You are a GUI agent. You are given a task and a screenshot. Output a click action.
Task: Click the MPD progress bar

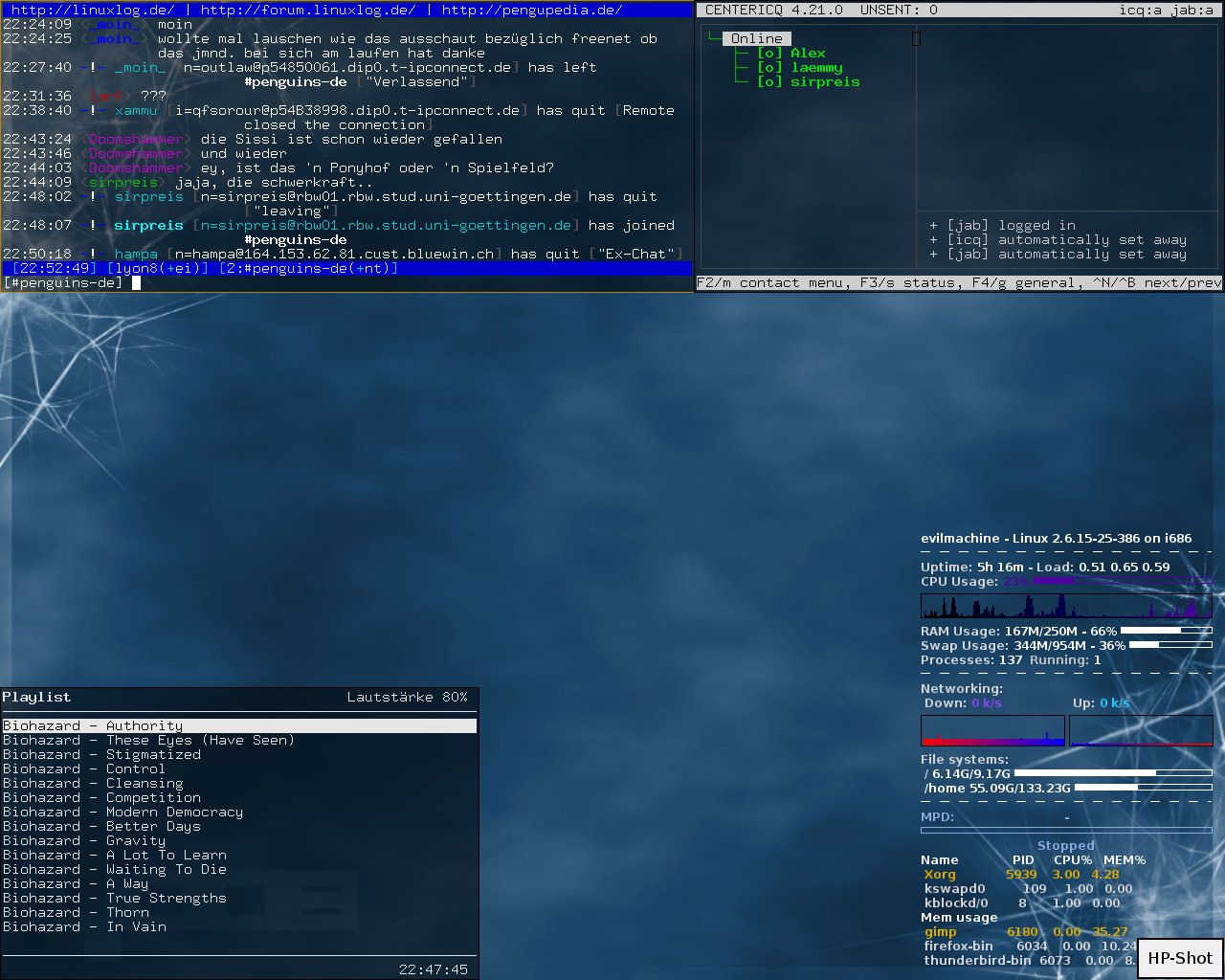(1065, 831)
